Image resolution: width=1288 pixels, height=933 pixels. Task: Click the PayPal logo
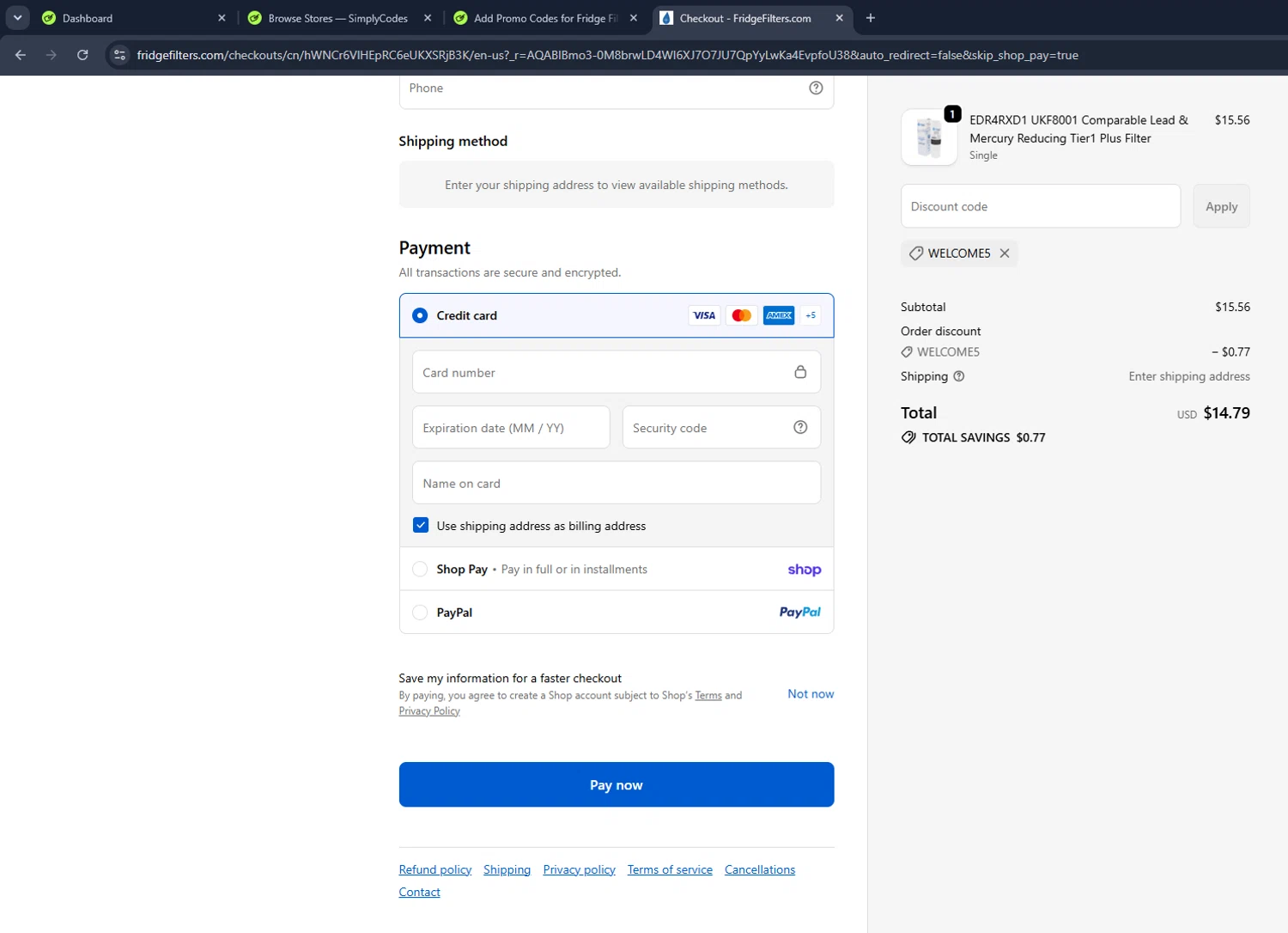pos(800,613)
